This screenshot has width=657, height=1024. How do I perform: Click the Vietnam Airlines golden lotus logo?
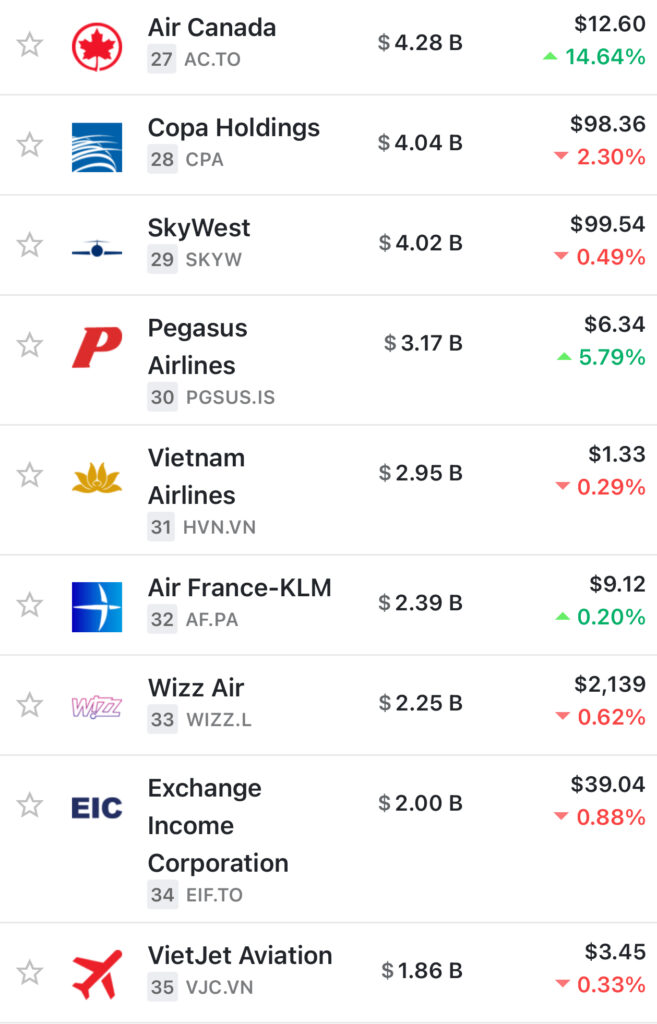pos(97,477)
